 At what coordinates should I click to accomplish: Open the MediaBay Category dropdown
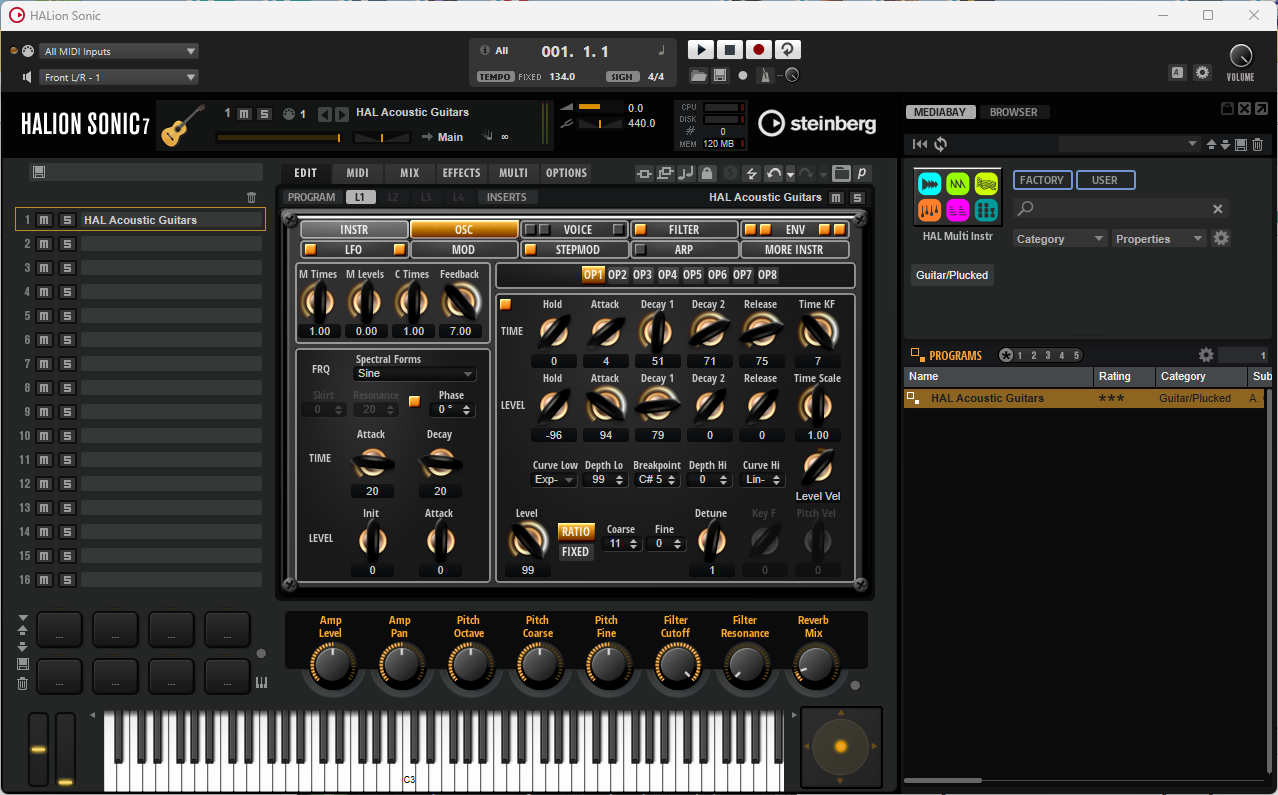click(1060, 239)
